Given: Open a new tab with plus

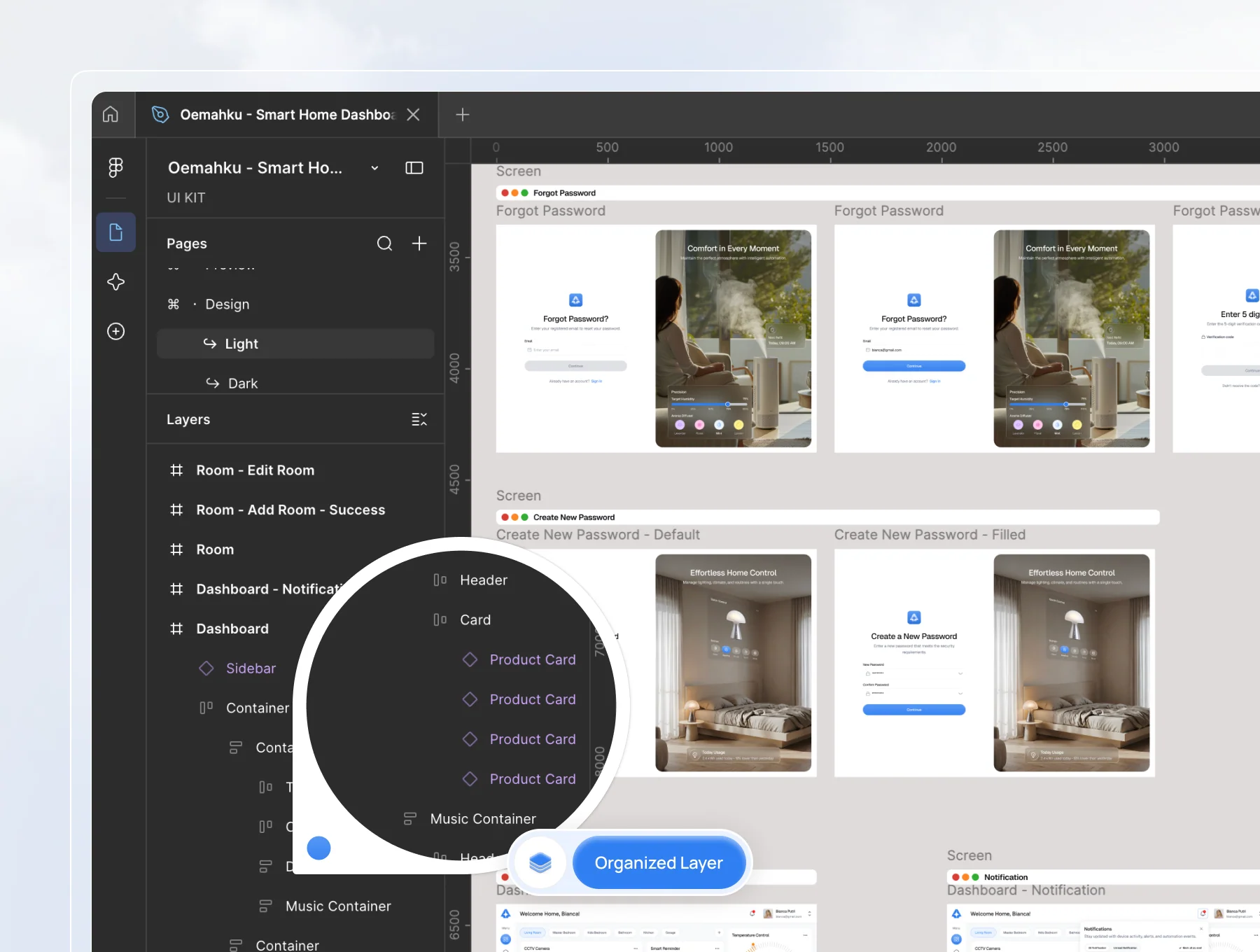Looking at the screenshot, I should [x=463, y=115].
